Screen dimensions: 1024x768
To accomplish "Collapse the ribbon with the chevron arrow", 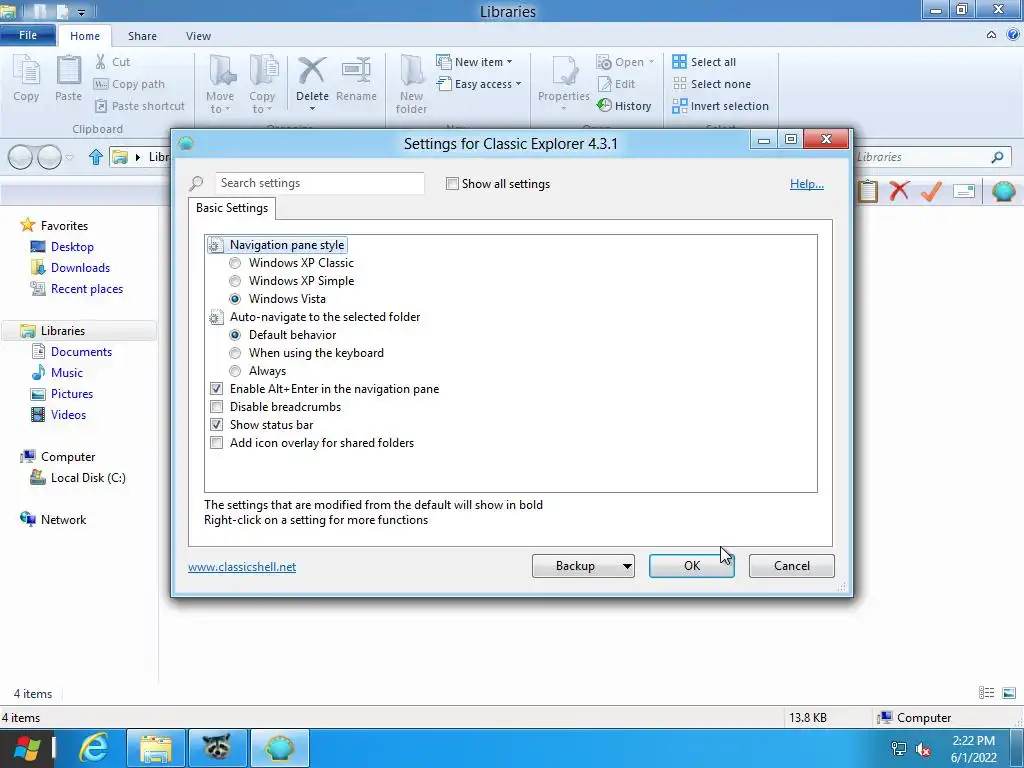I will point(991,35).
